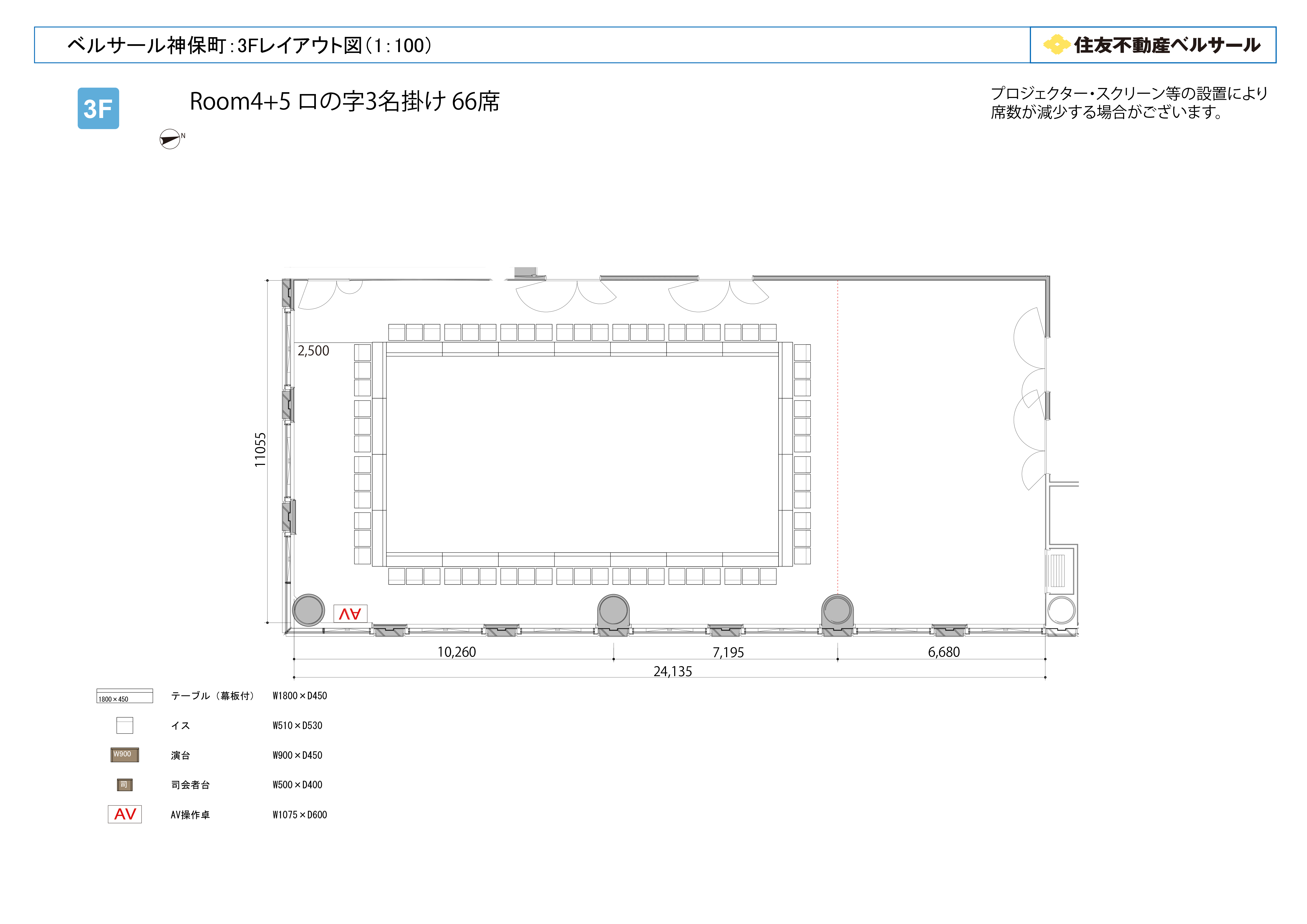1307x924 pixels.
Task: Click the chair legend icon
Action: (125, 725)
